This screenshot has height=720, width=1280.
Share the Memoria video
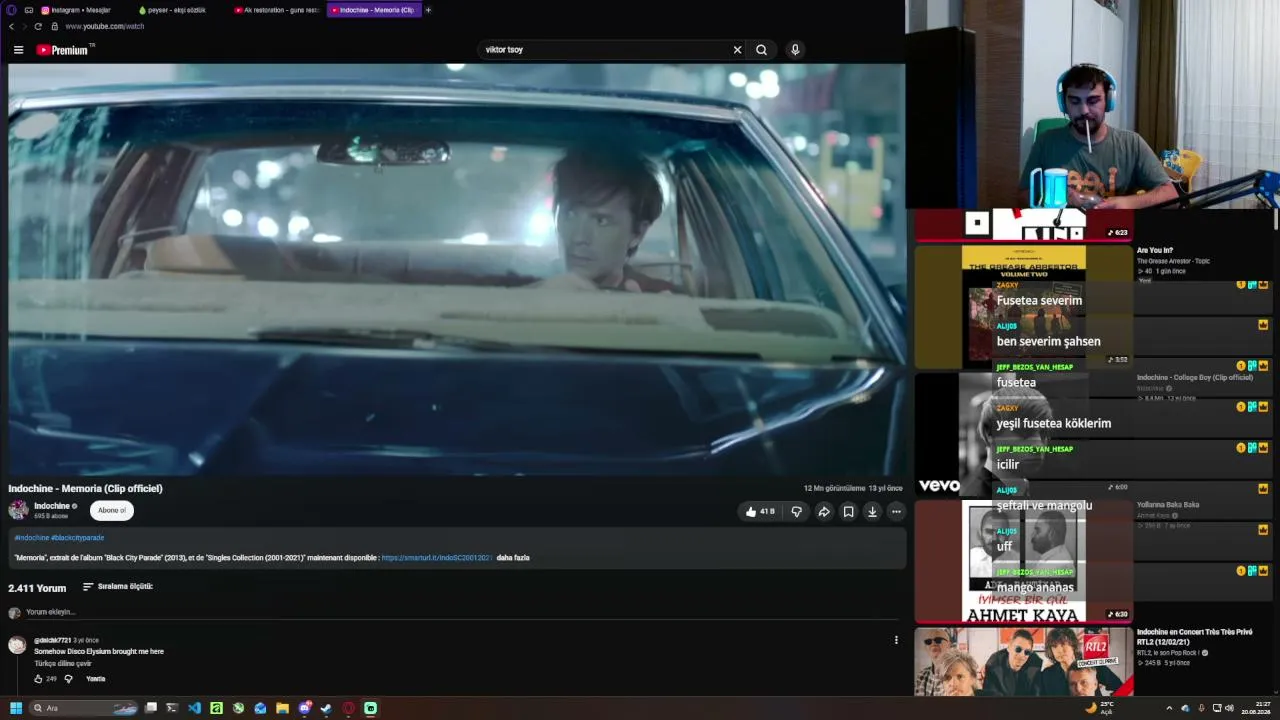[x=824, y=512]
